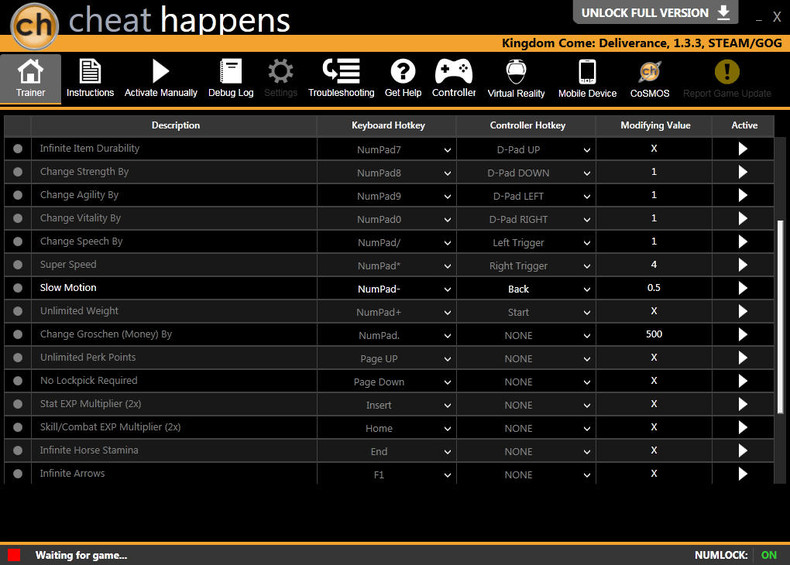Open the Instructions page

pos(90,79)
